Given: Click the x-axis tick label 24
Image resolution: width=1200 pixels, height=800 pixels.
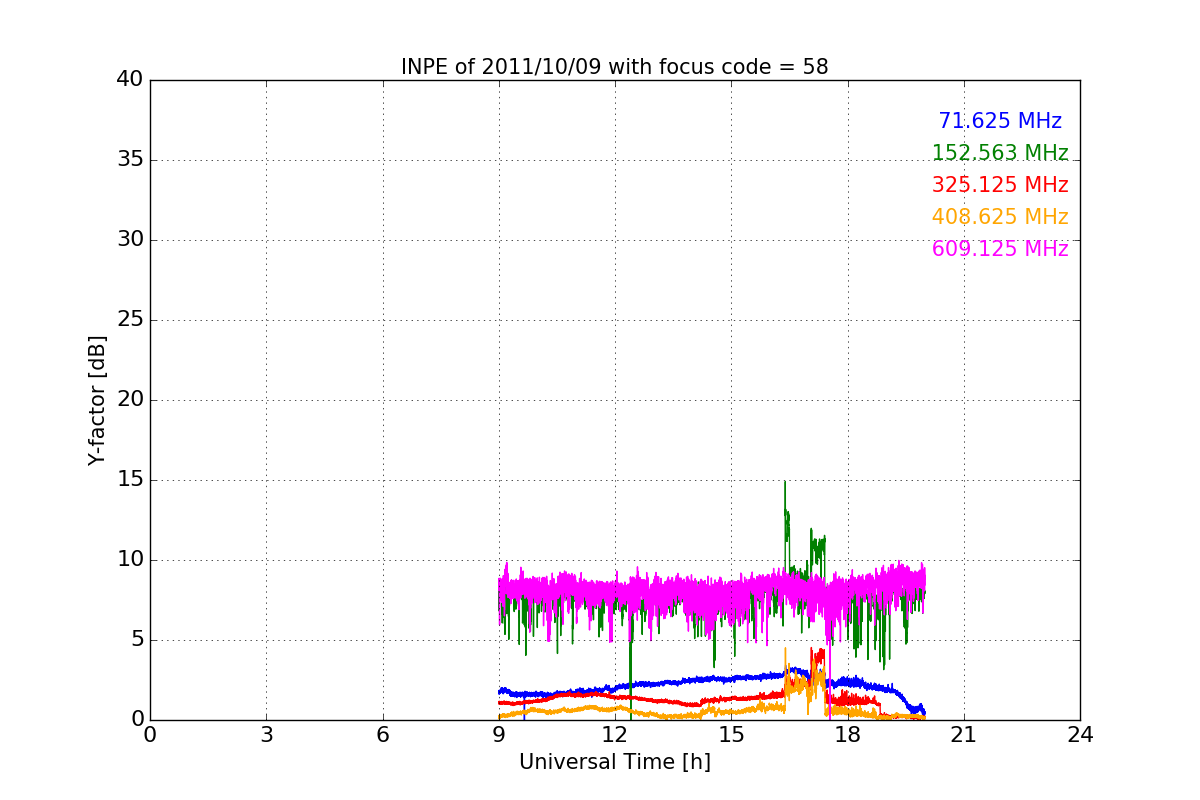Looking at the screenshot, I should [1080, 735].
